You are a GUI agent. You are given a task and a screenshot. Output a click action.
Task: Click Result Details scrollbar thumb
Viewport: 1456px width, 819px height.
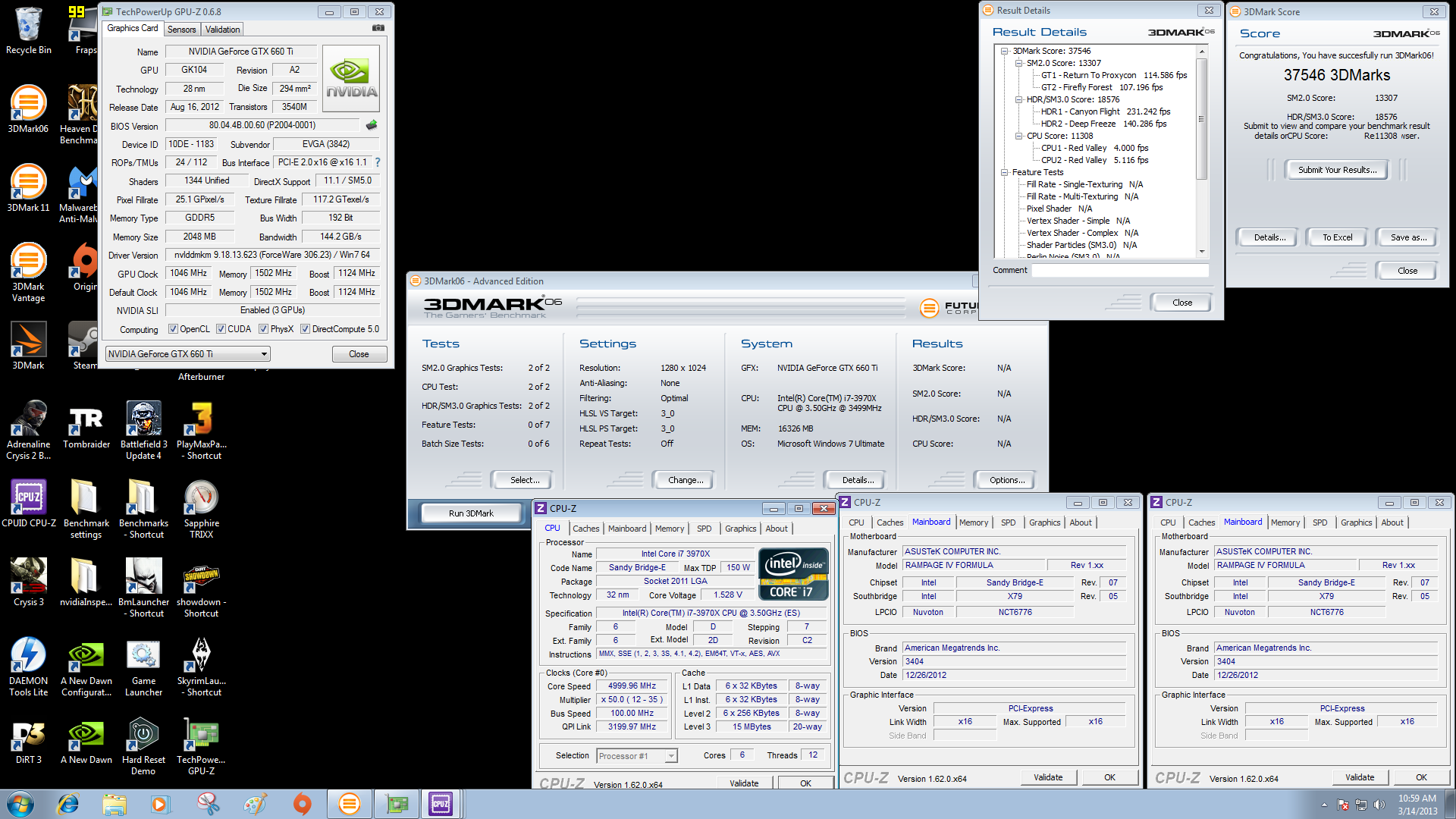tap(1201, 118)
